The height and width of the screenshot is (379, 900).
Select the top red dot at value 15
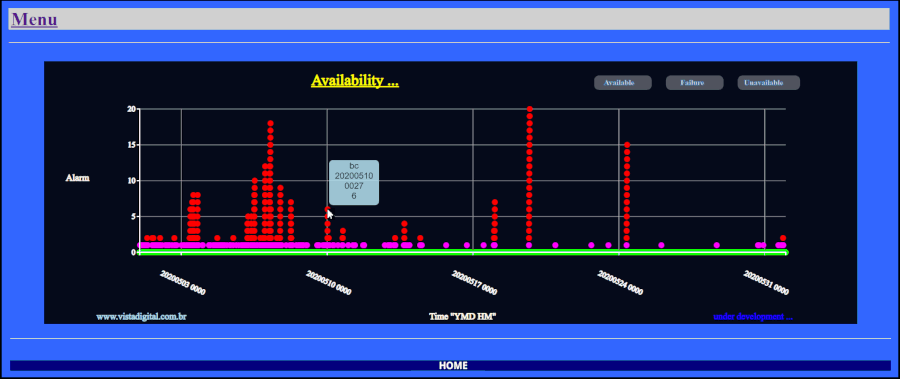point(627,145)
